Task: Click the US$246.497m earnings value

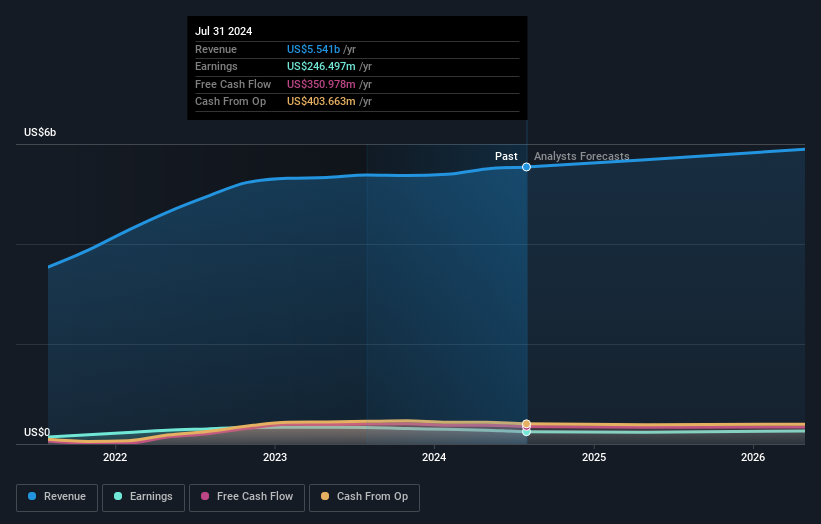Action: 321,66
